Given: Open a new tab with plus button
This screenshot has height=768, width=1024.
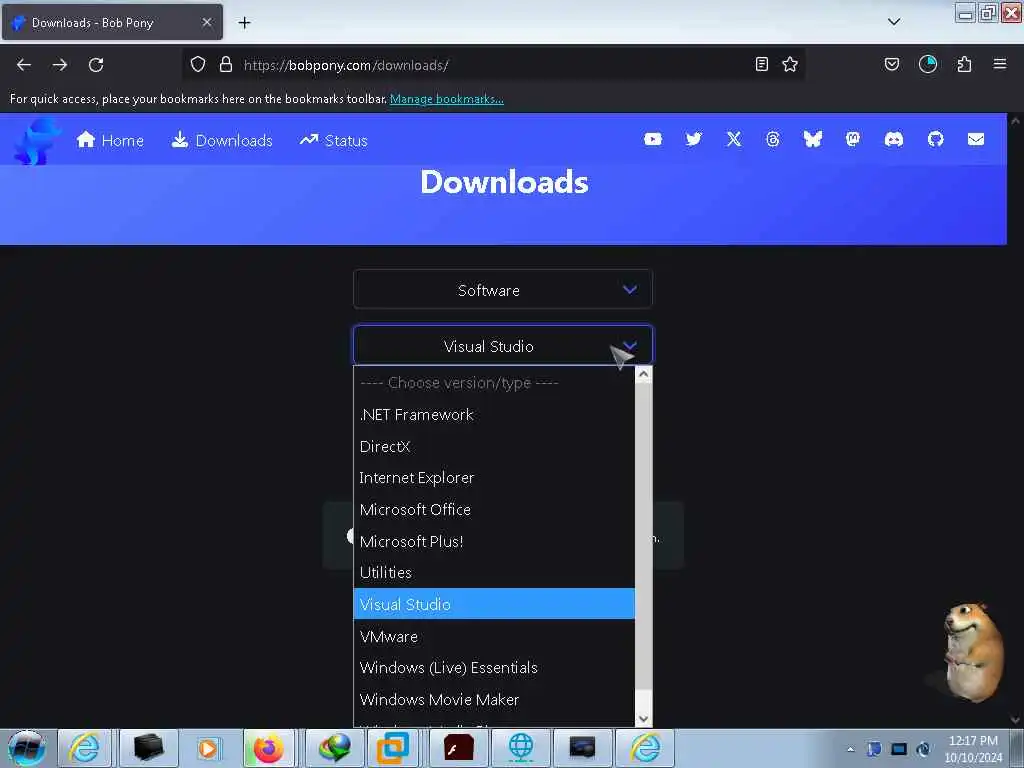Looking at the screenshot, I should pos(244,23).
